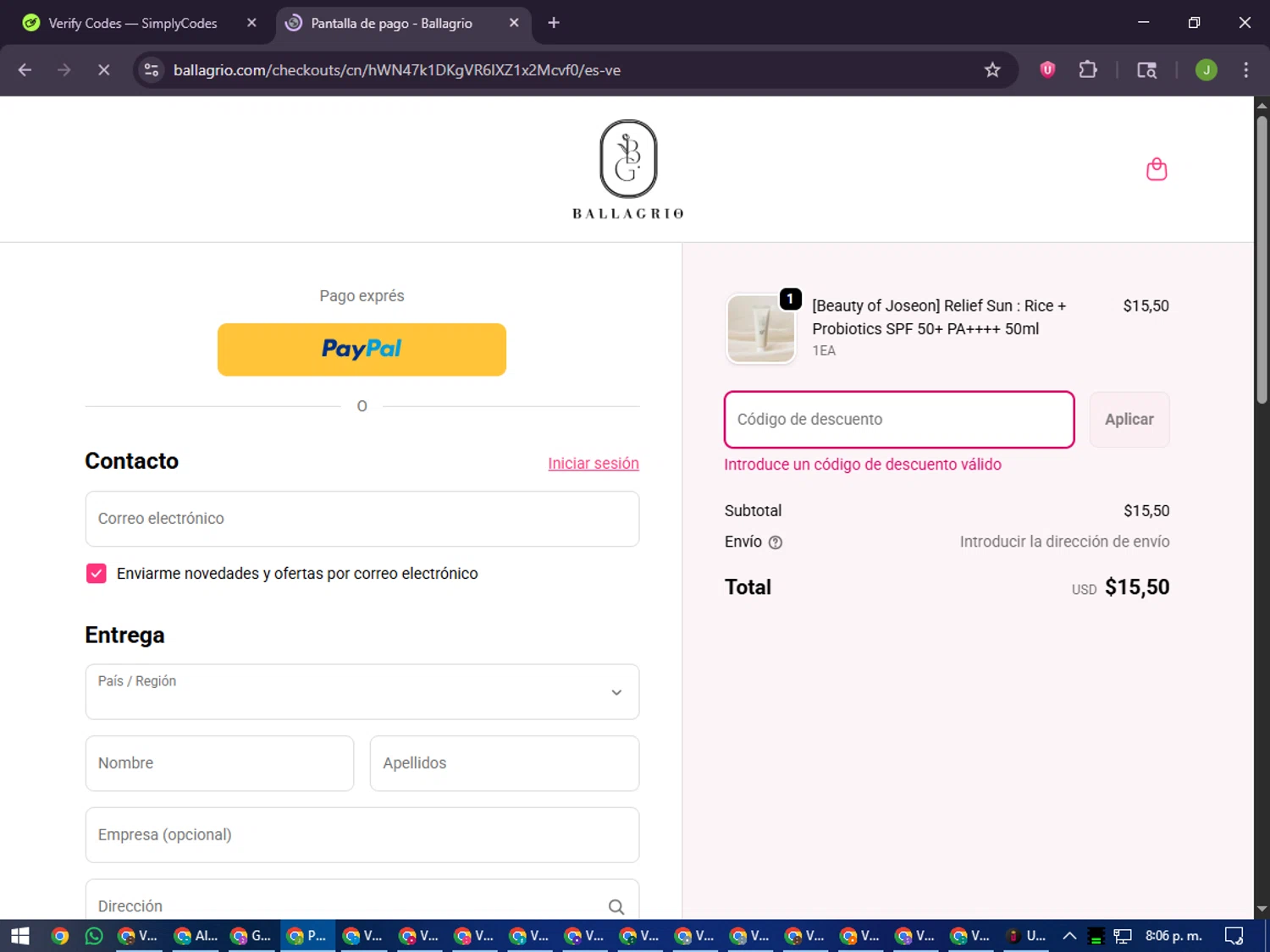Open the Iniciar sesión link
Image resolution: width=1270 pixels, height=952 pixels.
[593, 463]
